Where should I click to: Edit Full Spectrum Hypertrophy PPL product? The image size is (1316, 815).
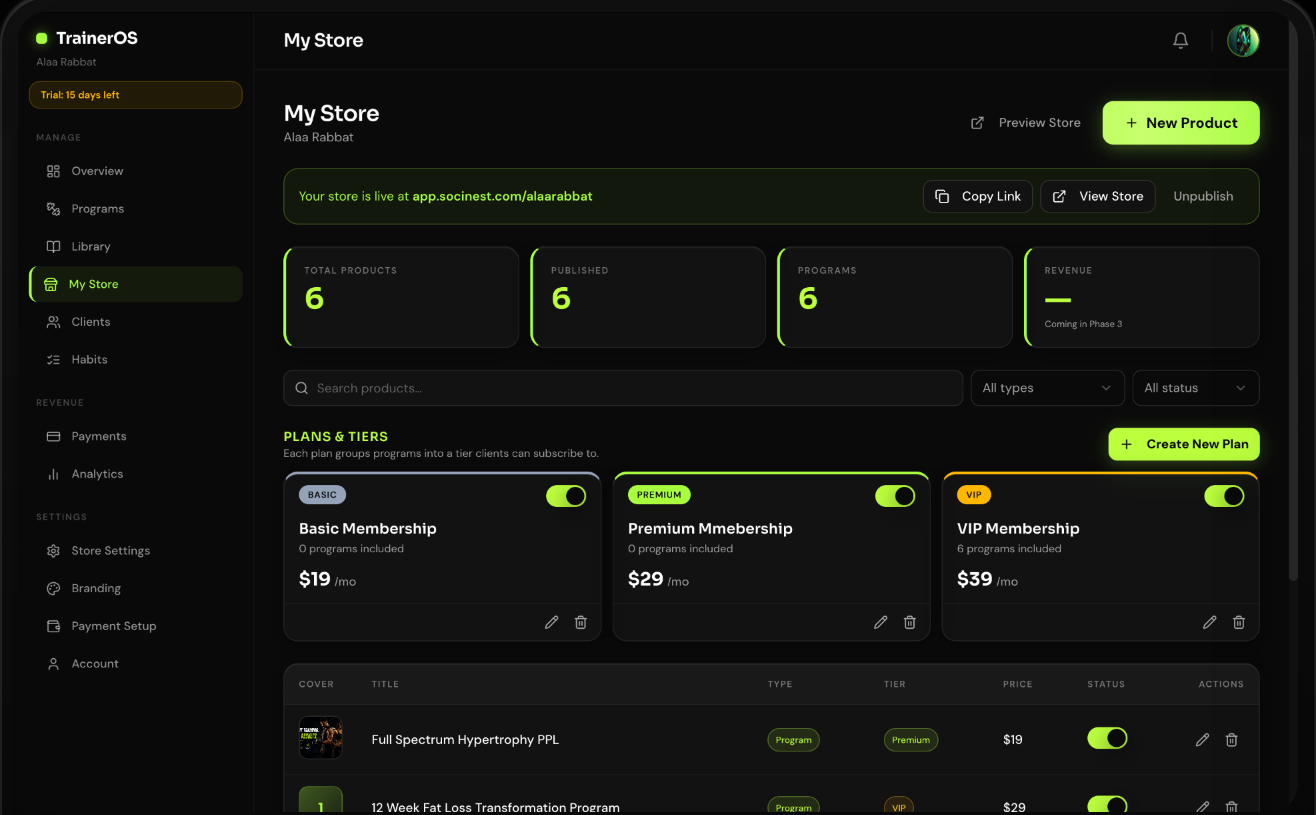(x=1202, y=740)
